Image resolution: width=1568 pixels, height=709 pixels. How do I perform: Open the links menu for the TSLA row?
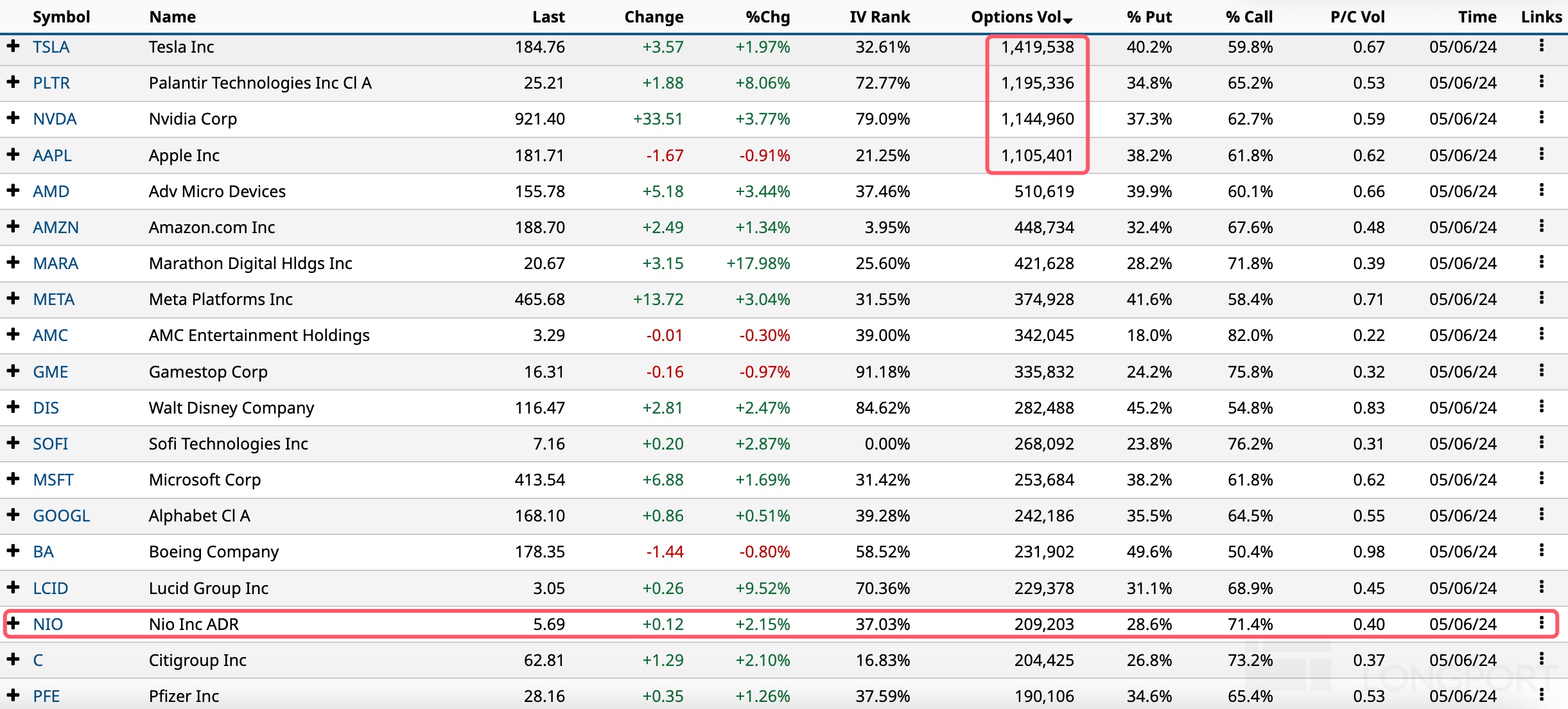[x=1541, y=46]
